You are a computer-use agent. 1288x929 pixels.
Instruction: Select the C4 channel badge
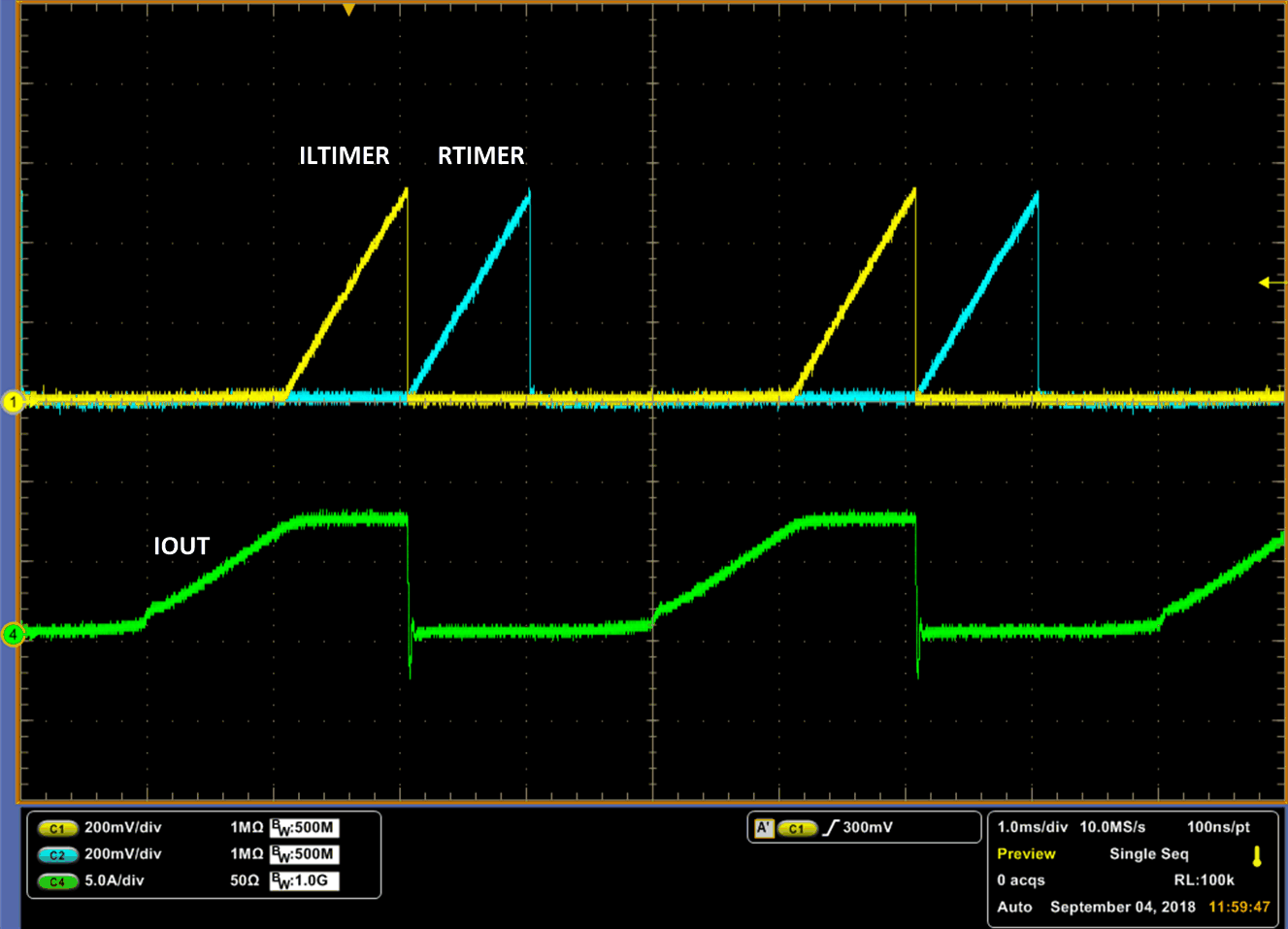58,882
